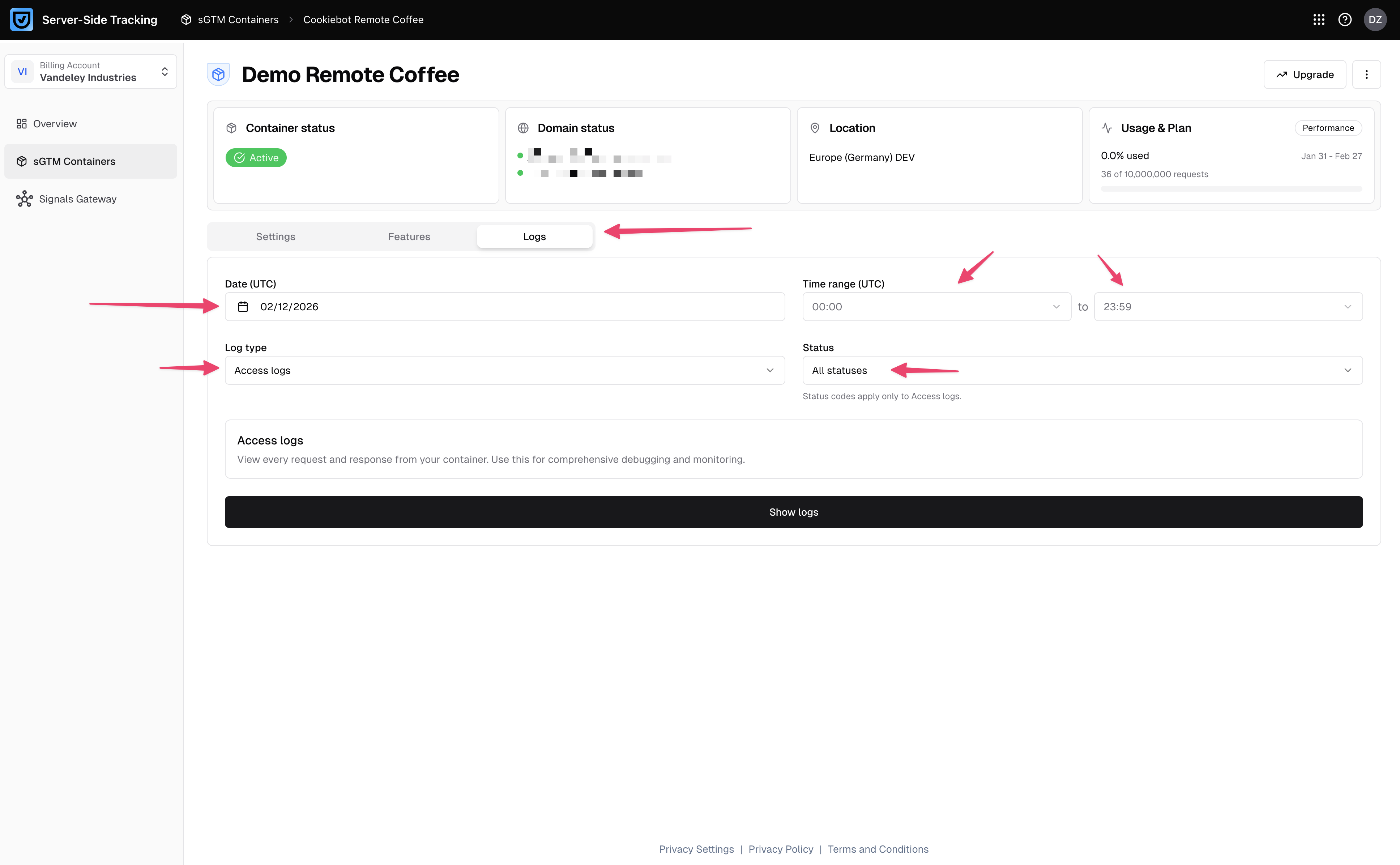Open the apps grid menu icon
Screen dimensions: 1400x865
tap(1319, 20)
